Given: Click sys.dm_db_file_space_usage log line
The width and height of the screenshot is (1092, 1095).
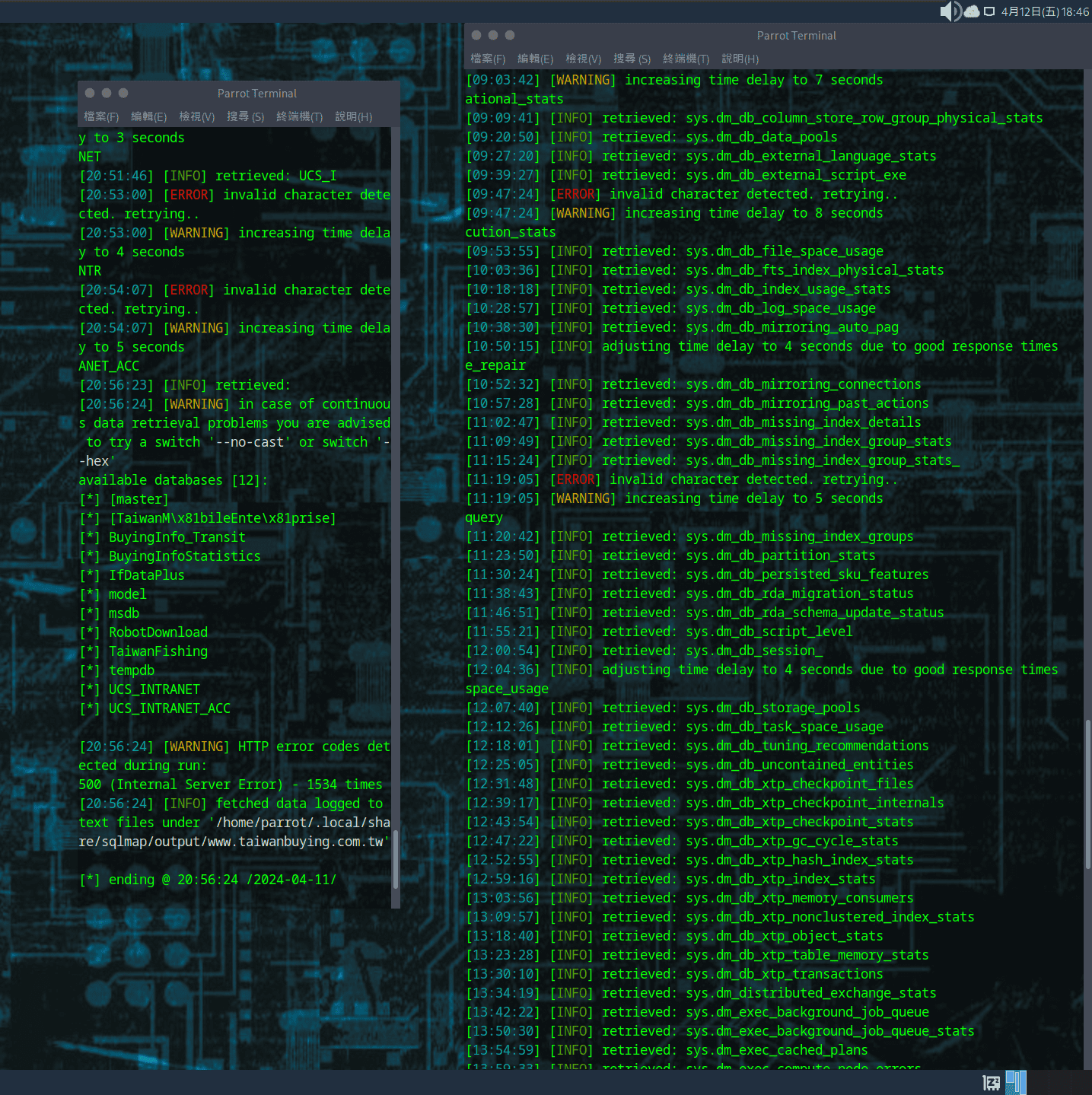Looking at the screenshot, I should tap(674, 251).
